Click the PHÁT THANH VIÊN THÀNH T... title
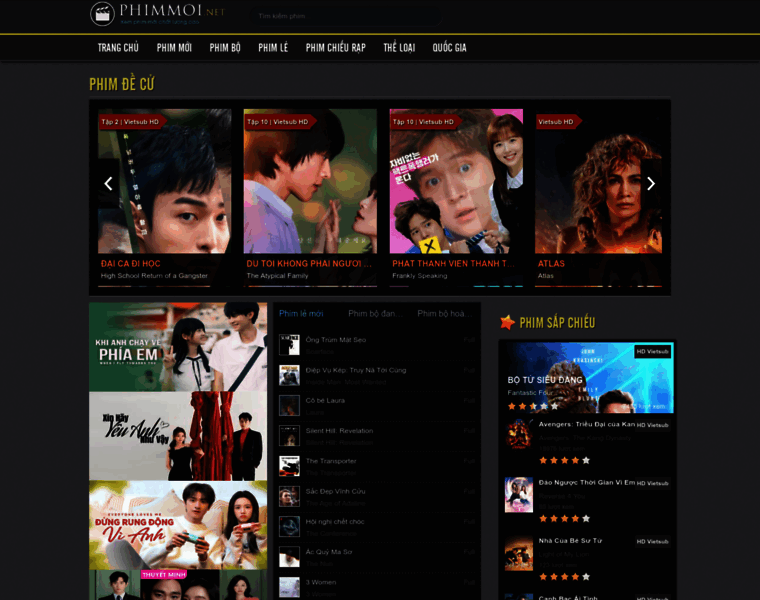This screenshot has height=600, width=760. pos(453,264)
